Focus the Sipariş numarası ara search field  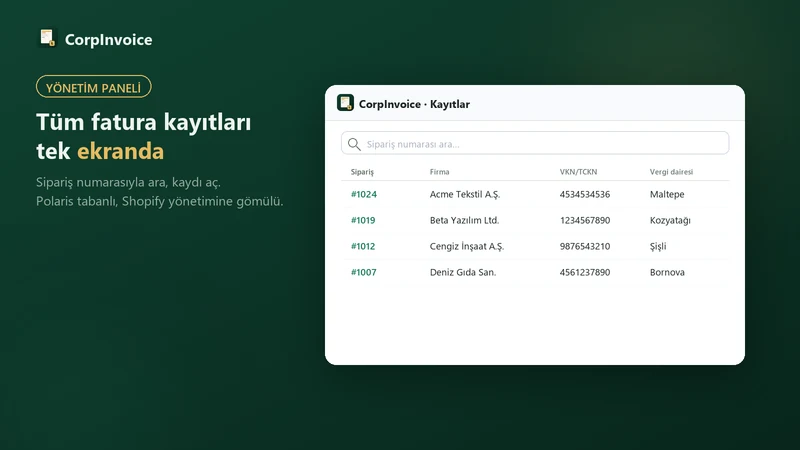pos(535,143)
